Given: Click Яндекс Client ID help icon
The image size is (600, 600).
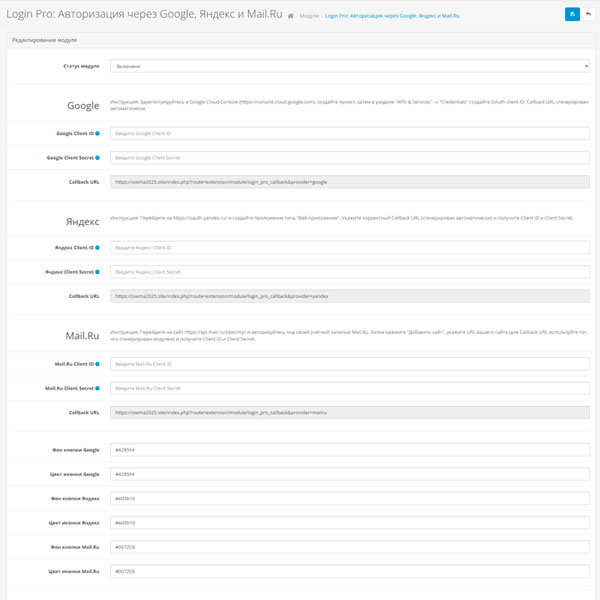Looking at the screenshot, I should pos(98,248).
